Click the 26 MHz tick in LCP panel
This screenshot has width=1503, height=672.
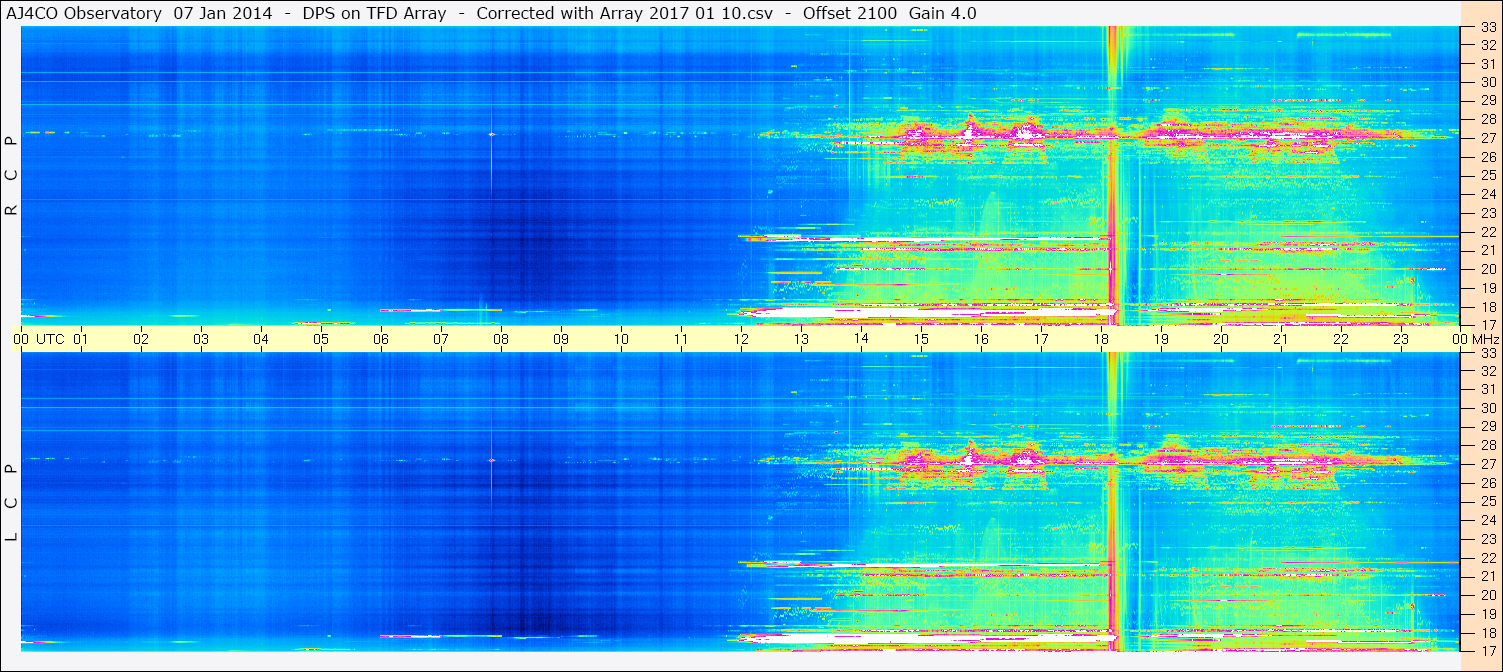click(1487, 483)
